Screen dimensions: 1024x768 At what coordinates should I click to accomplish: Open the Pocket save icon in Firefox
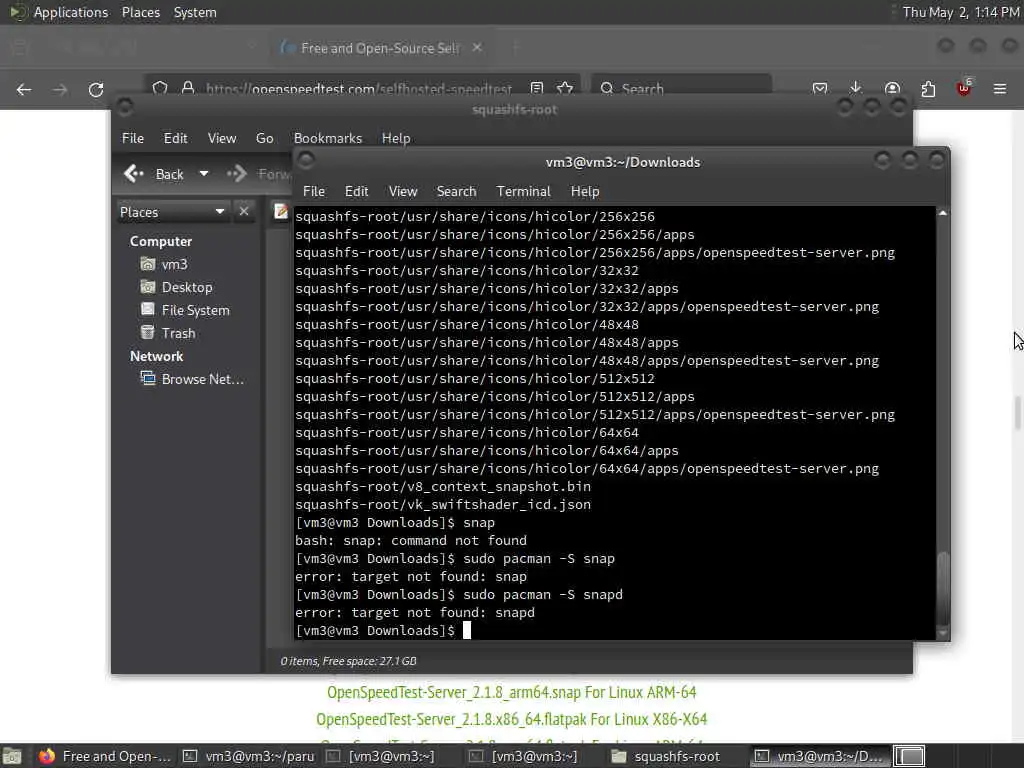[820, 88]
